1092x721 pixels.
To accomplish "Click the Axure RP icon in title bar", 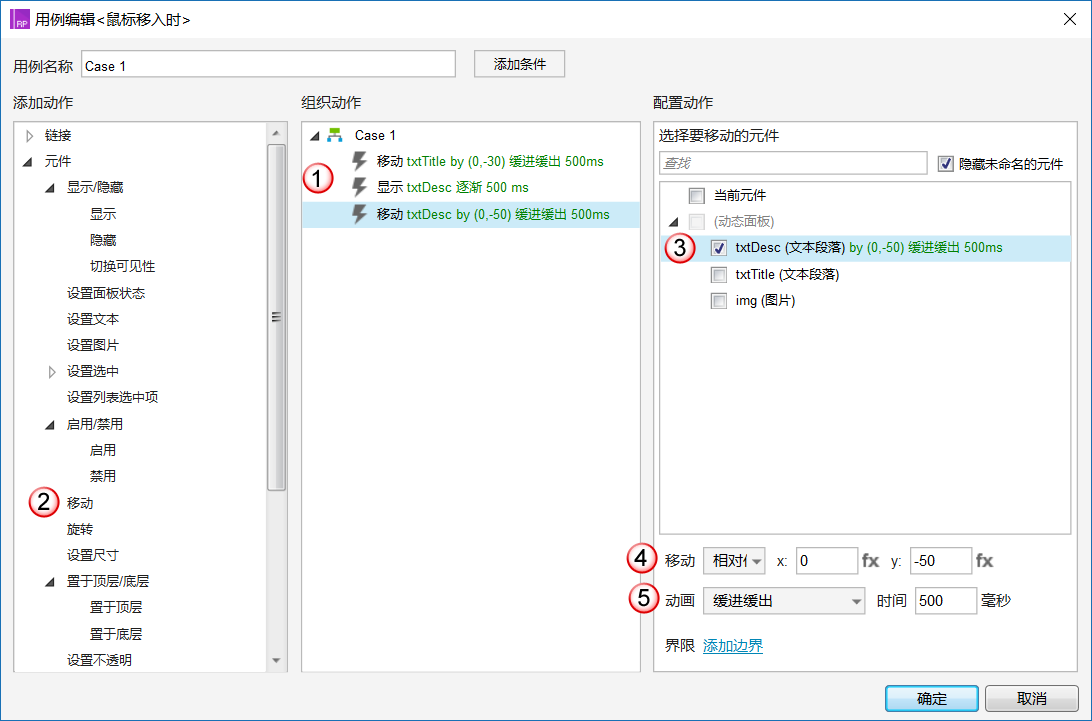I will click(x=20, y=19).
